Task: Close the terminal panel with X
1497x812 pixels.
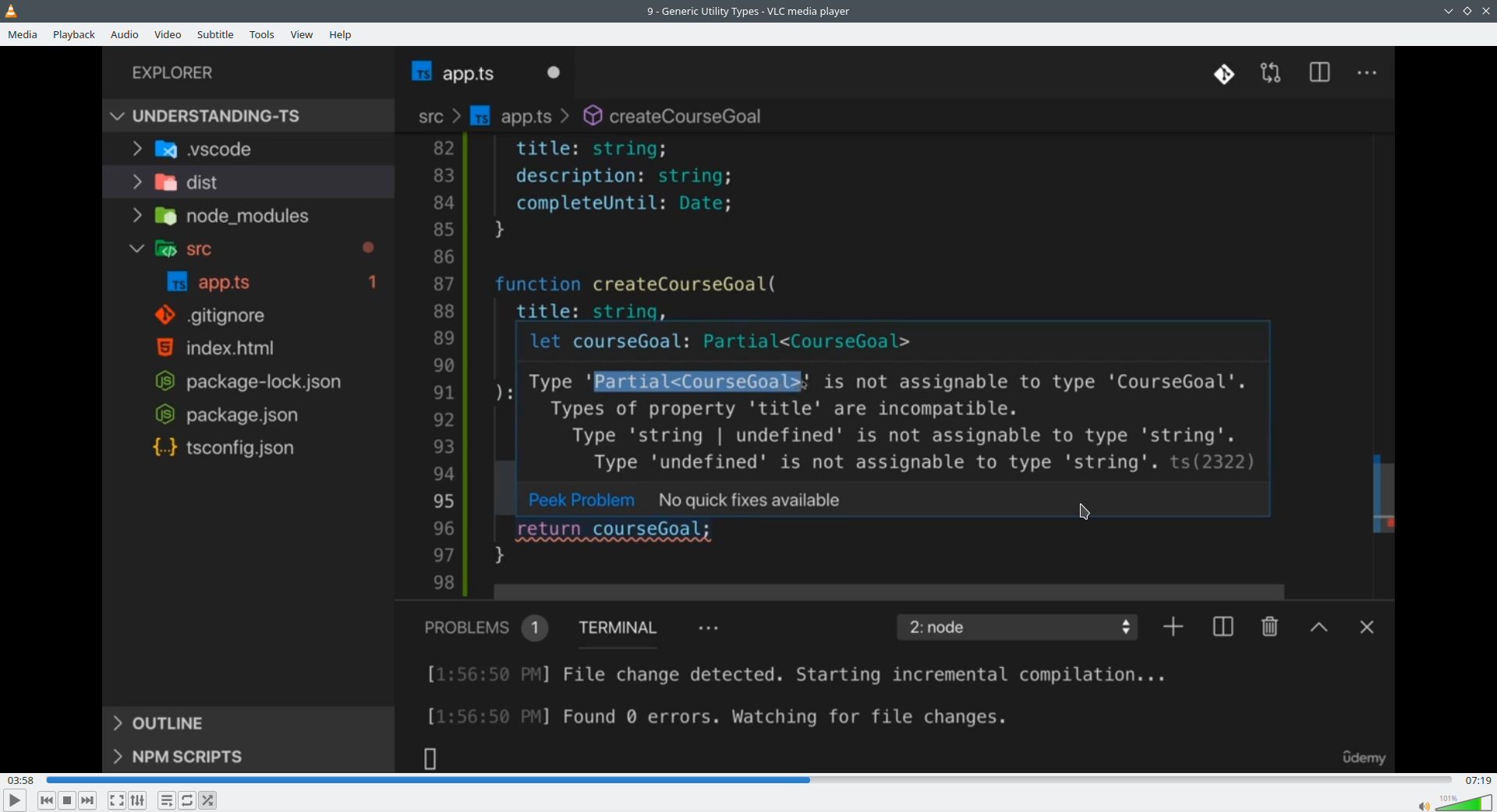Action: point(1367,627)
